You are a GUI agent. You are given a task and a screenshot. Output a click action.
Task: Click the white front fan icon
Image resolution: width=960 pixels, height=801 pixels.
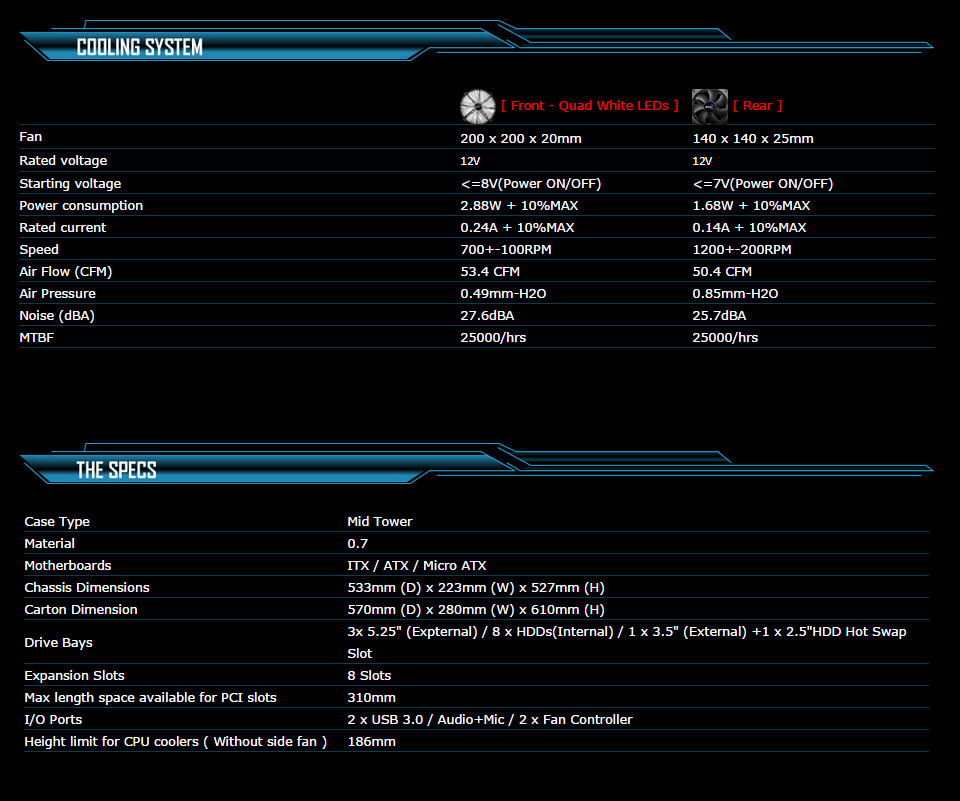[x=478, y=105]
